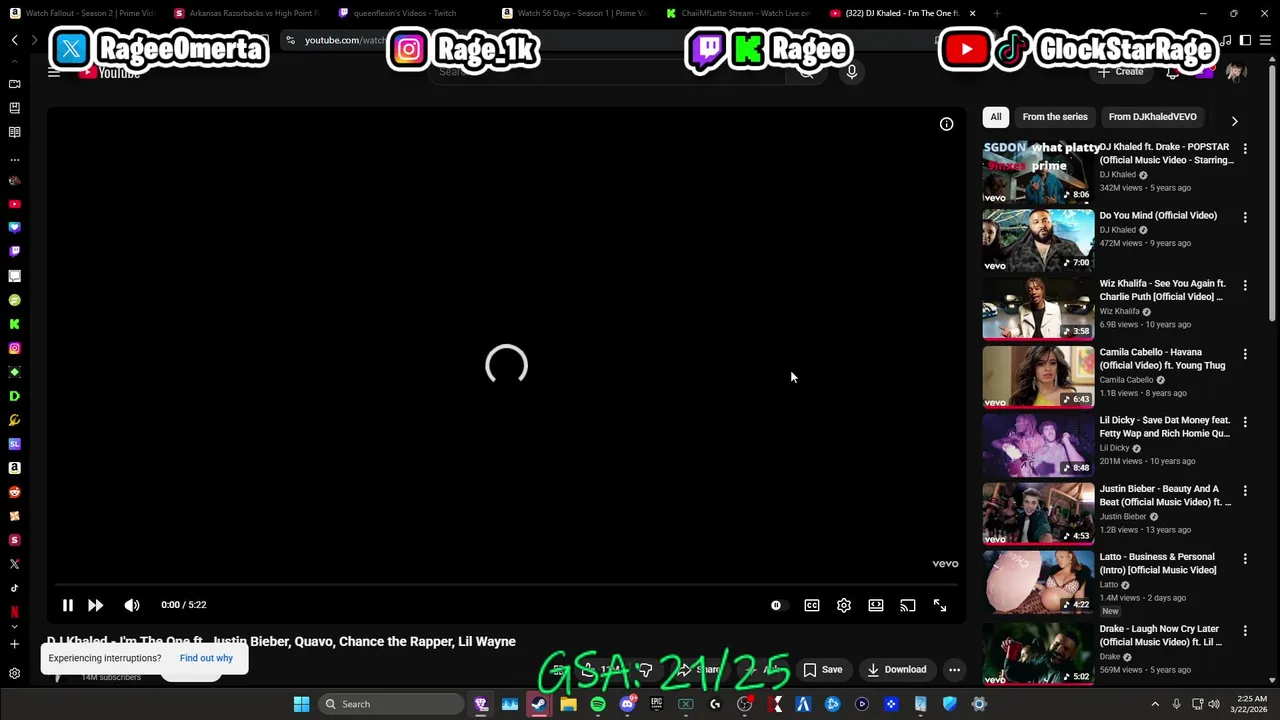Switch to the Watch 56 Days browser tab
This screenshot has height=720, width=1280.
pyautogui.click(x=575, y=13)
